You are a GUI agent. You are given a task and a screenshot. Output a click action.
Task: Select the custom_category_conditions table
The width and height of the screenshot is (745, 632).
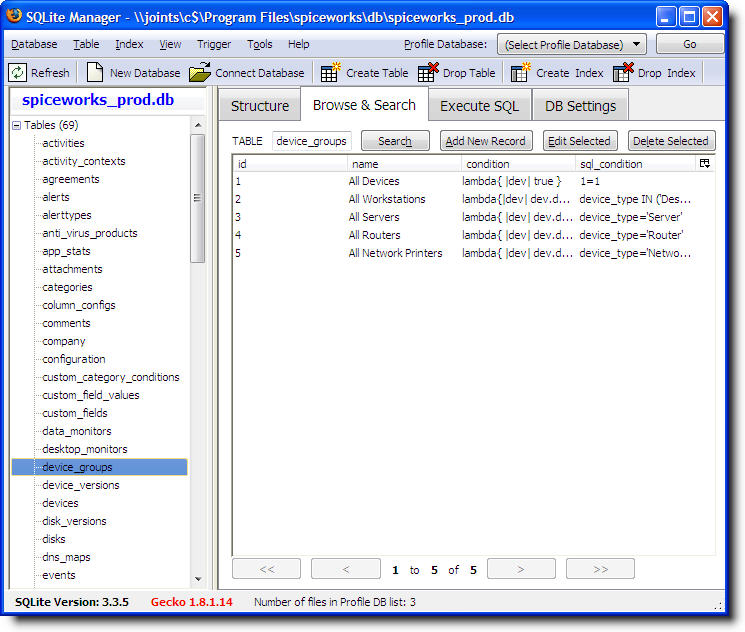(111, 377)
